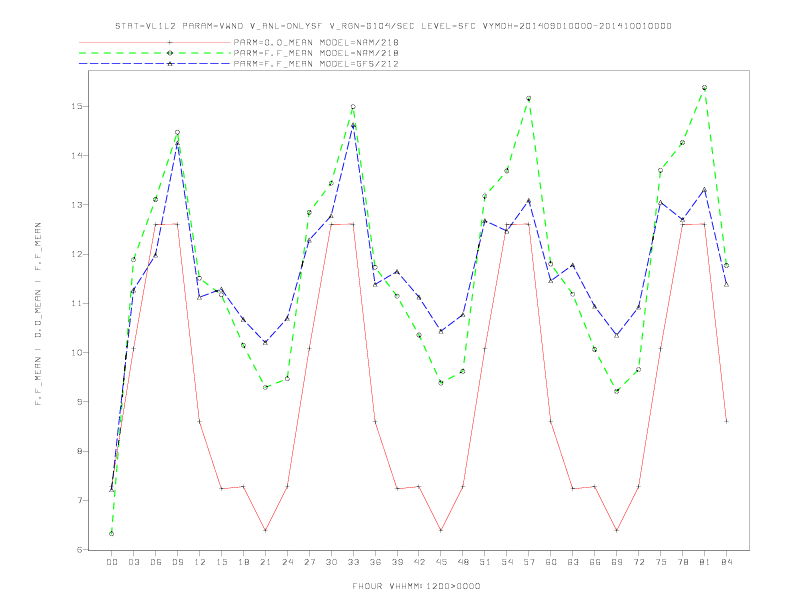Viewport: 792px width, 612px height.
Task: Click x-axis forecast hour label 39
Action: click(397, 562)
